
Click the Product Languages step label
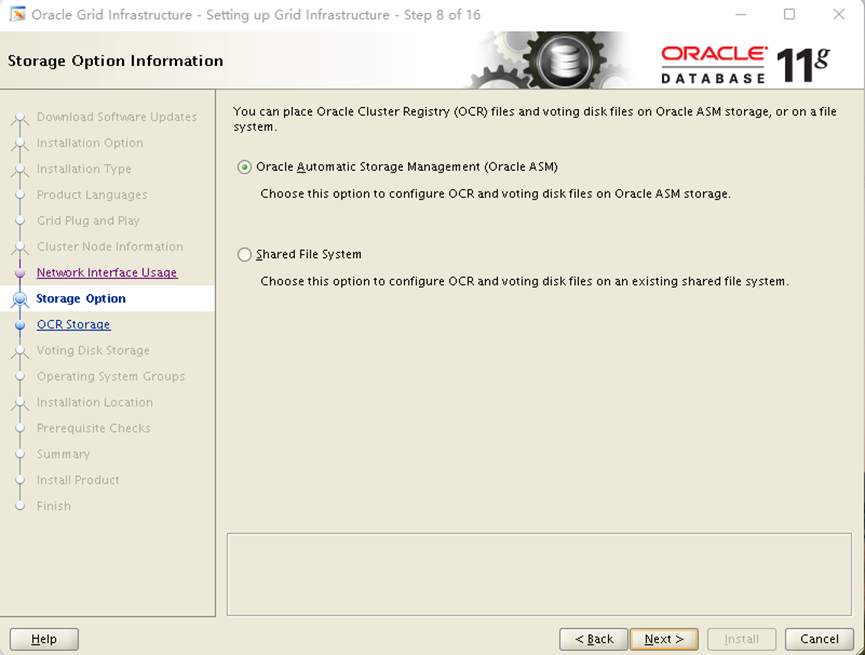92,195
